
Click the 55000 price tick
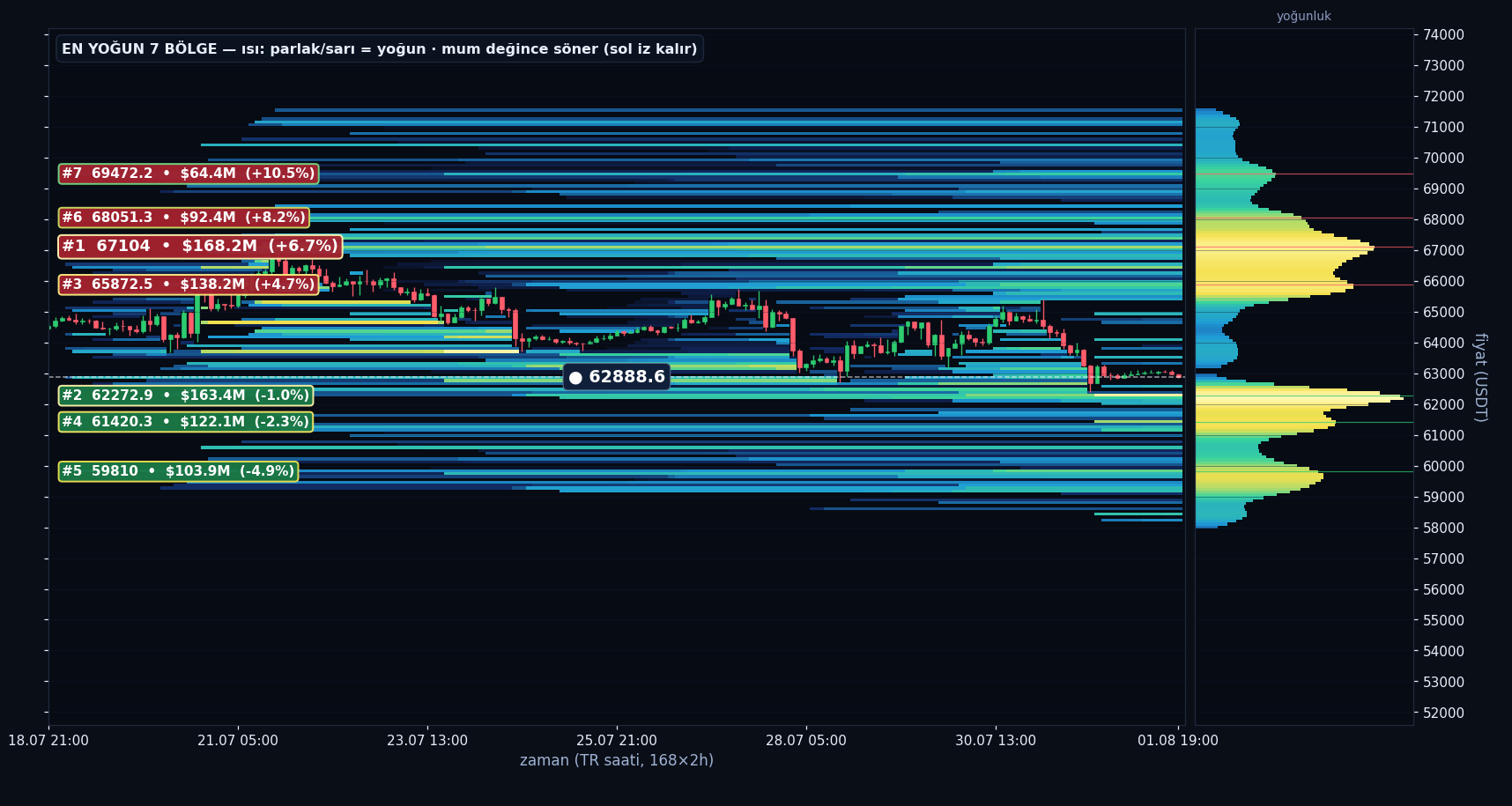[x=1443, y=621]
